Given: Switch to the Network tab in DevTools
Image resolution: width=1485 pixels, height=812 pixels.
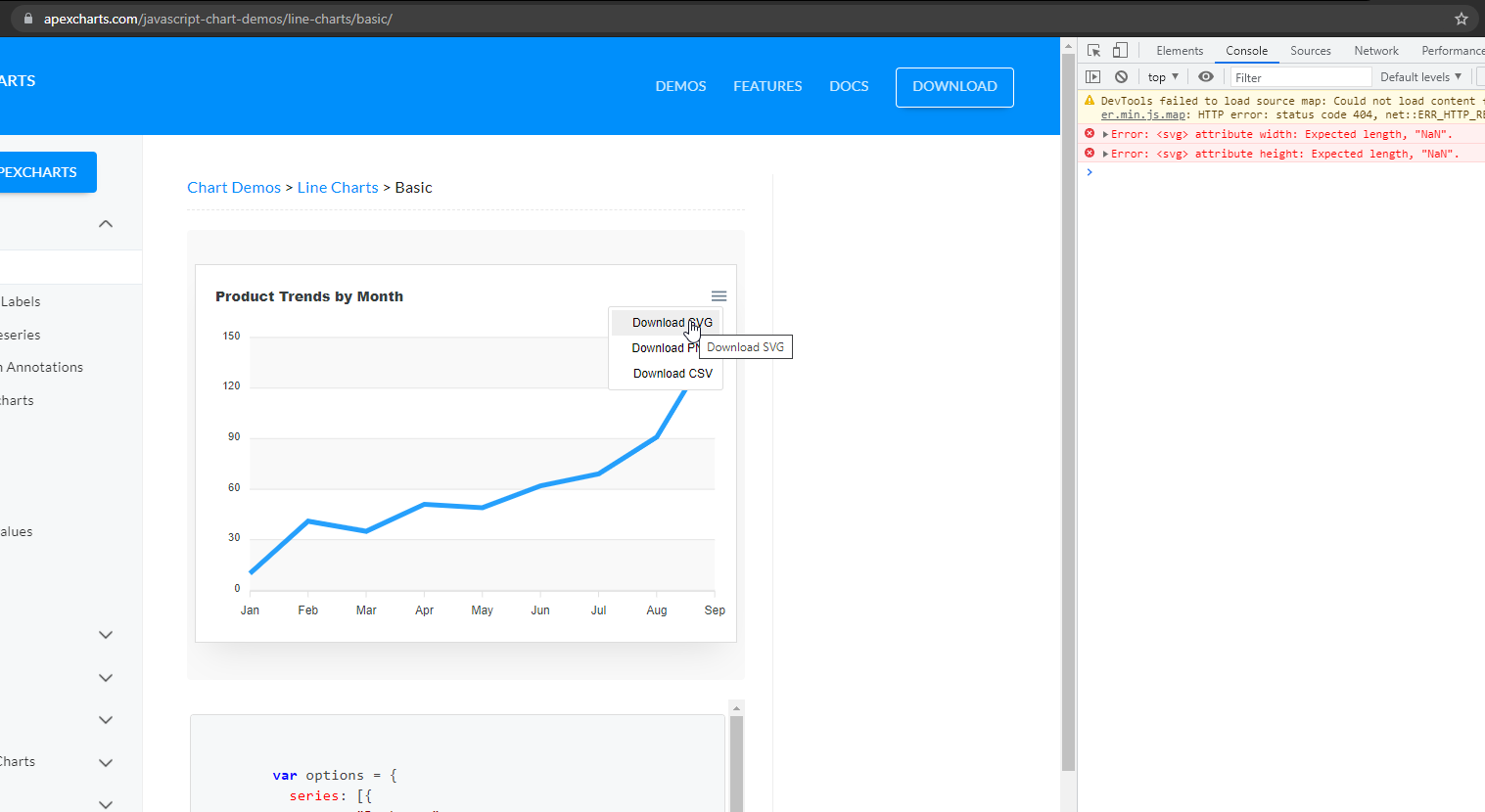Looking at the screenshot, I should [x=1375, y=50].
